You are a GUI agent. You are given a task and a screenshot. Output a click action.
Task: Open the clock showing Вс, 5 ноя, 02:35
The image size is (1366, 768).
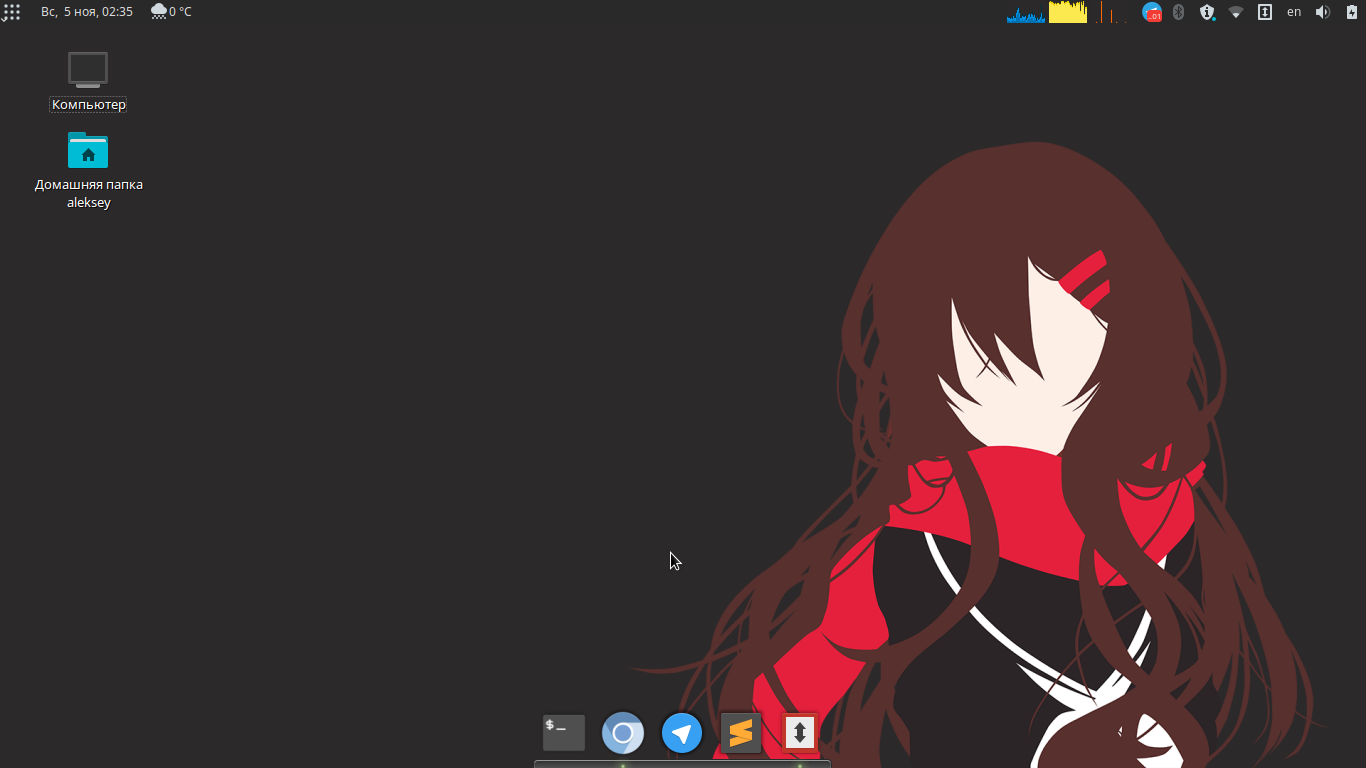(x=87, y=12)
